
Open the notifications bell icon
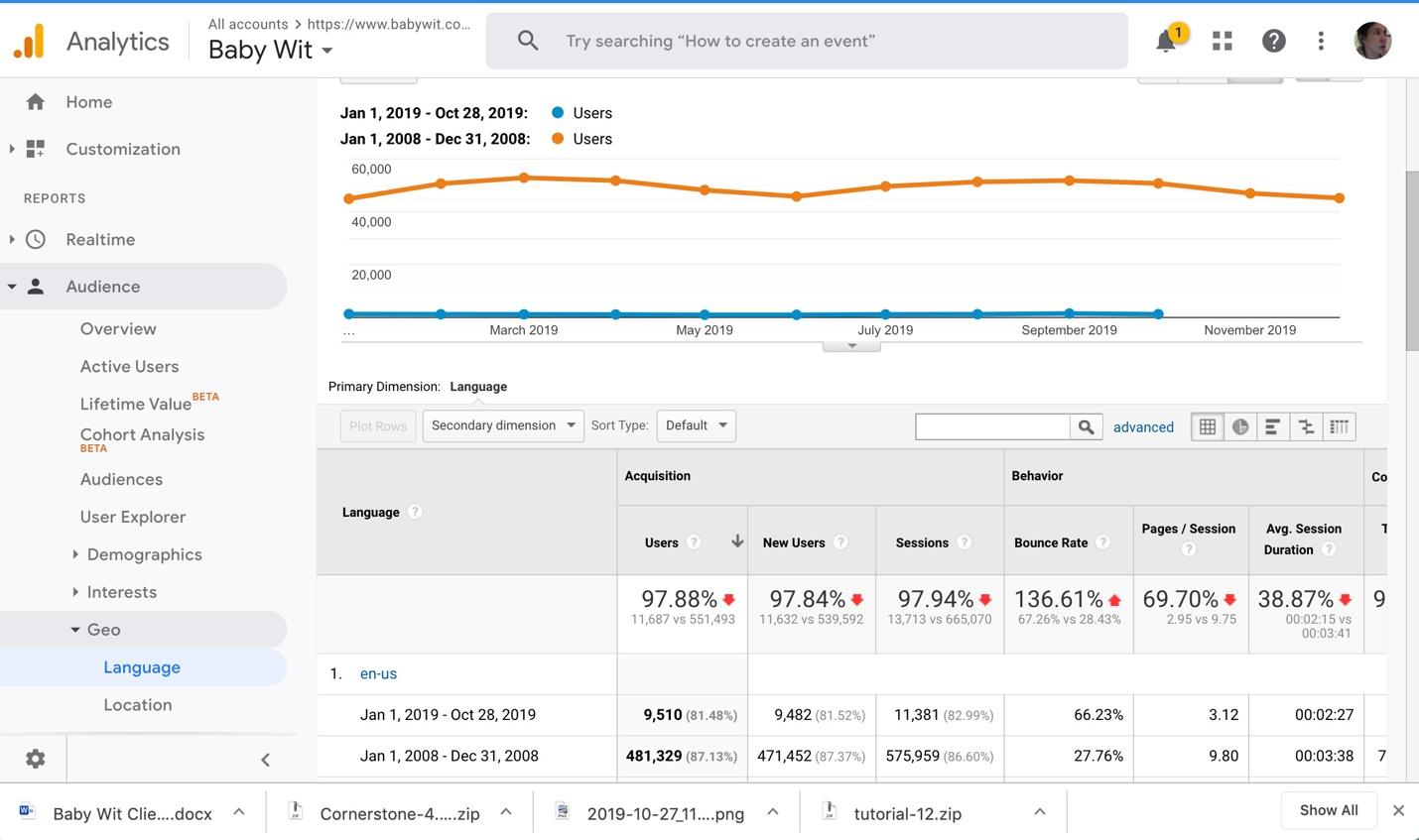tap(1167, 41)
